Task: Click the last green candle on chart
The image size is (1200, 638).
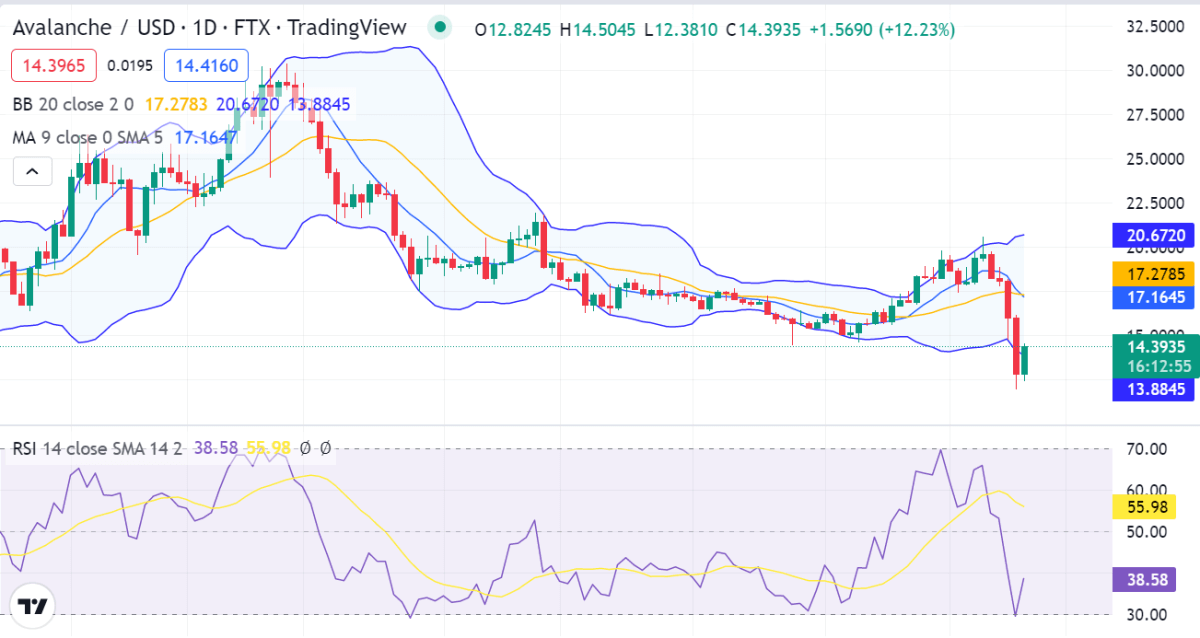Action: 1024,360
